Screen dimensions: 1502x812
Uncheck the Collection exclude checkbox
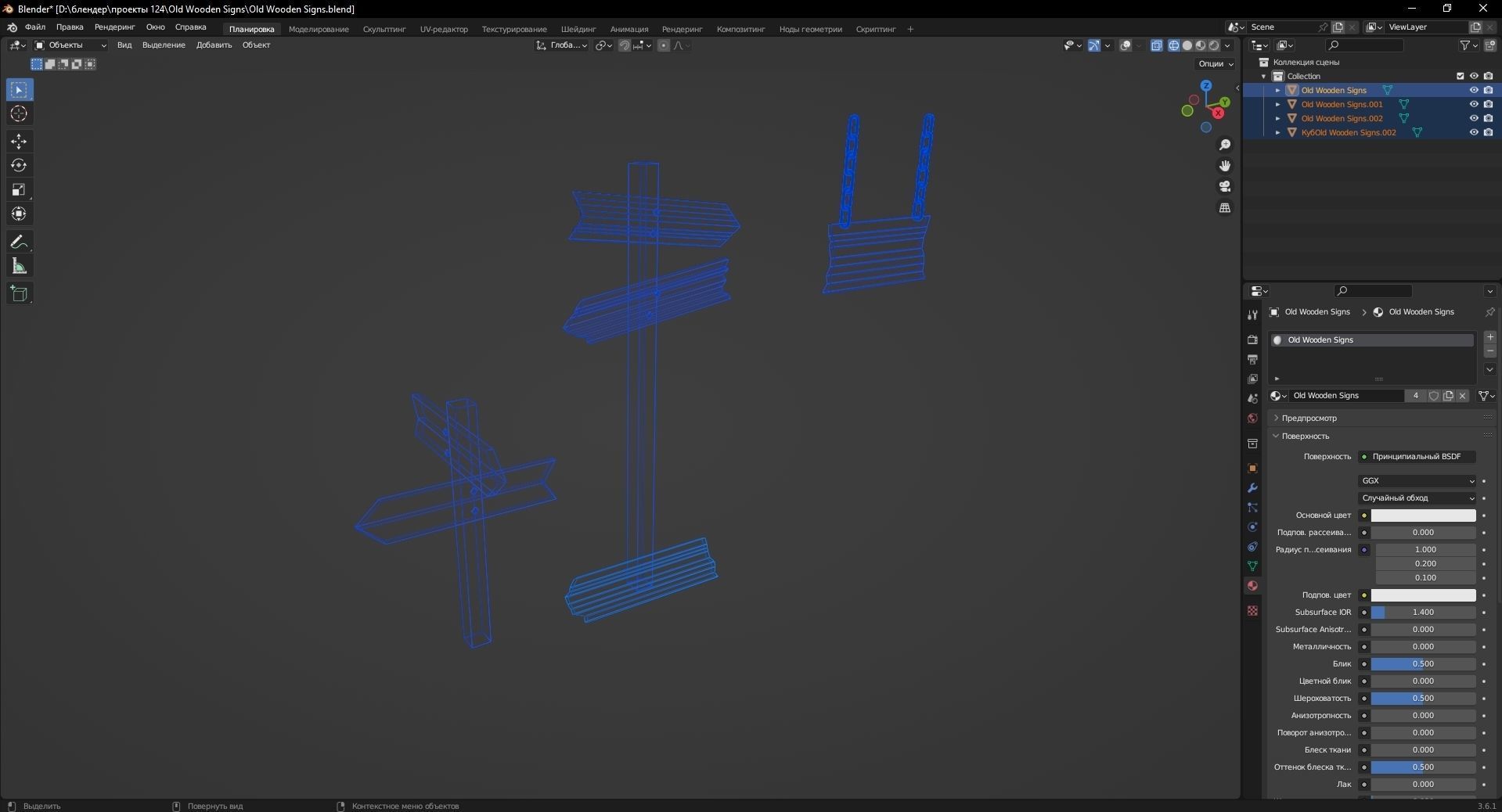tap(1460, 76)
